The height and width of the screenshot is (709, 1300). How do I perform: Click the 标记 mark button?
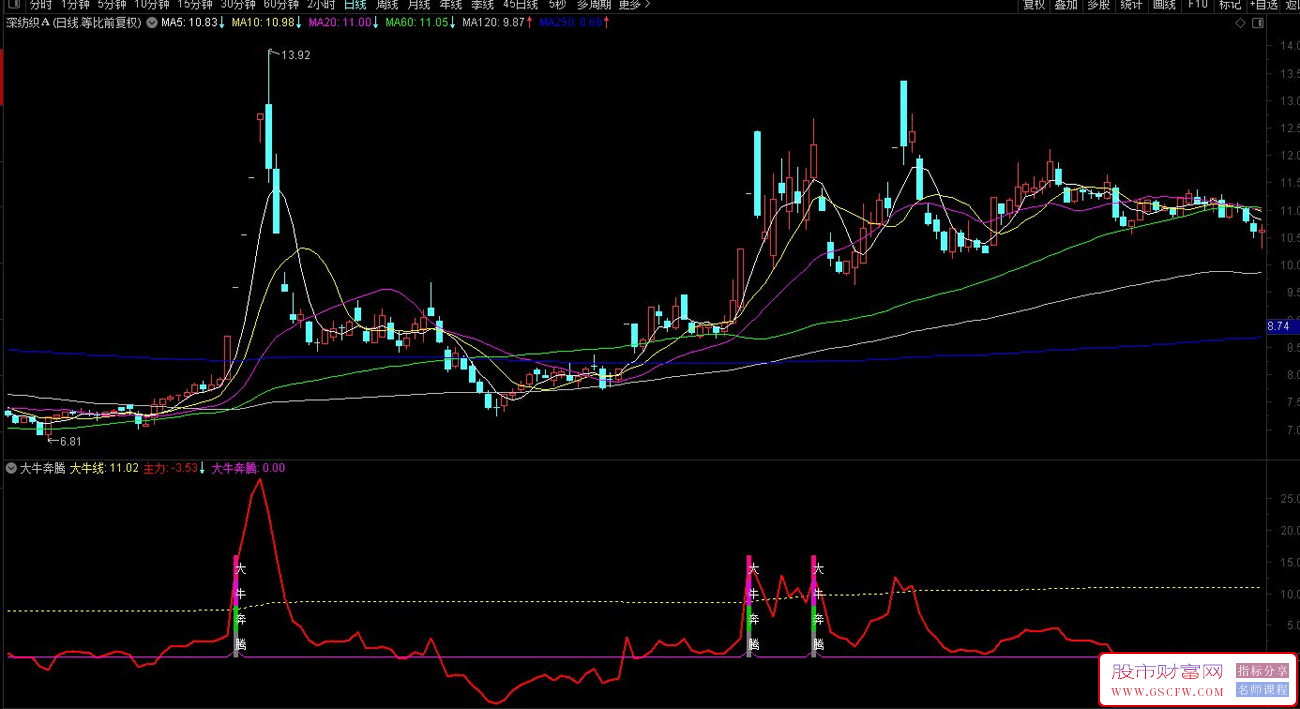click(x=1229, y=5)
